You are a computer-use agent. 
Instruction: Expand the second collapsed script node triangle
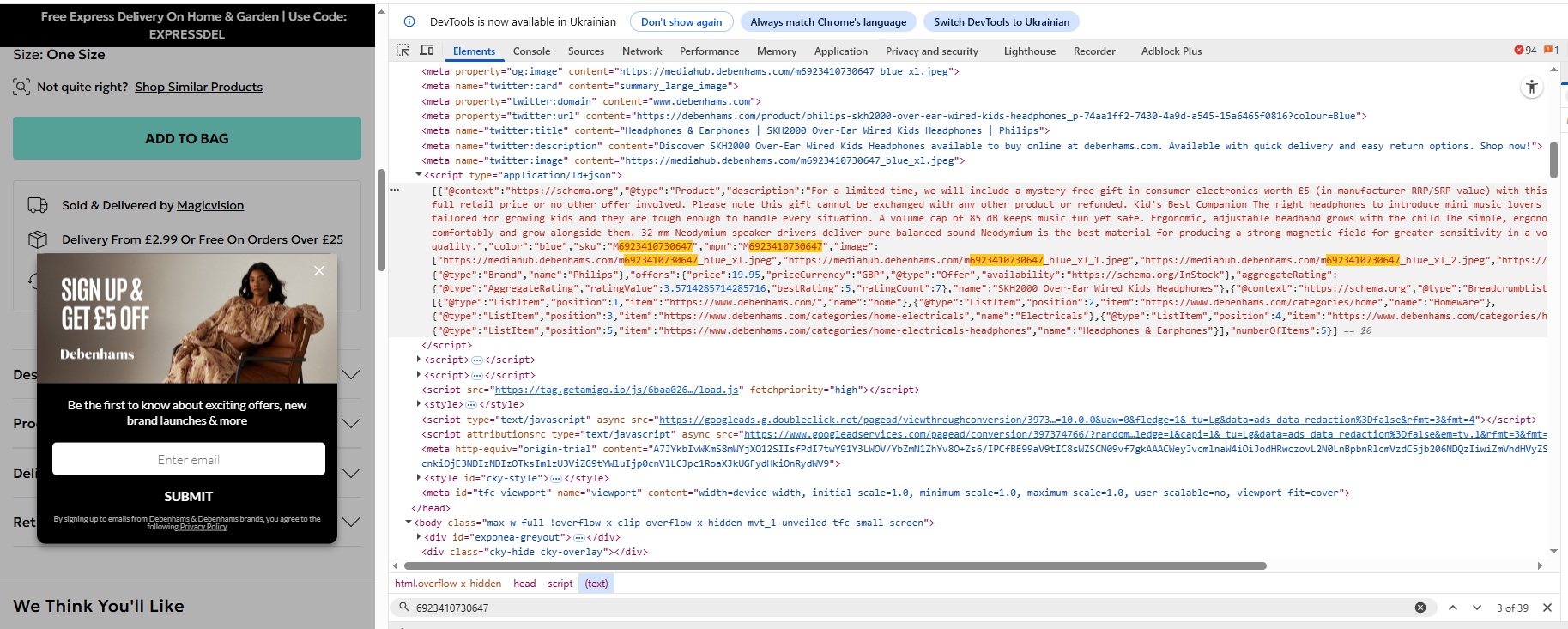[x=419, y=375]
